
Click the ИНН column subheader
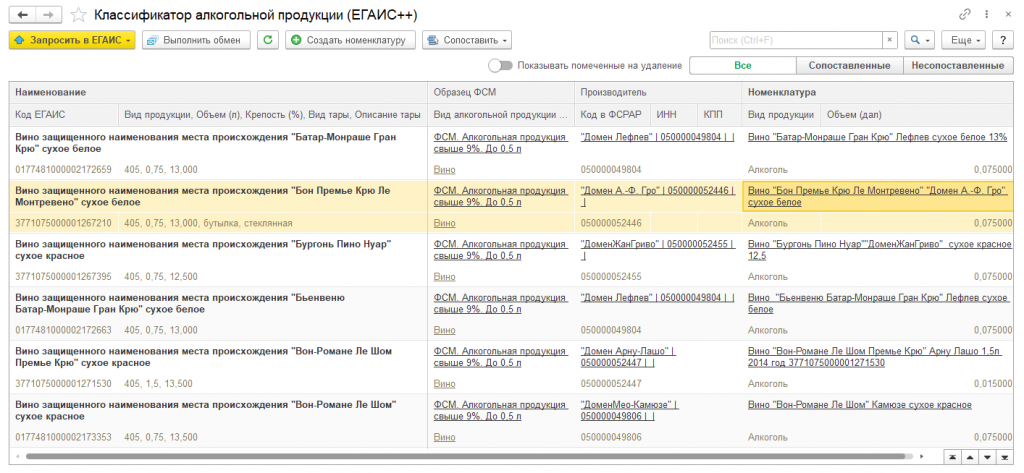coord(674,115)
